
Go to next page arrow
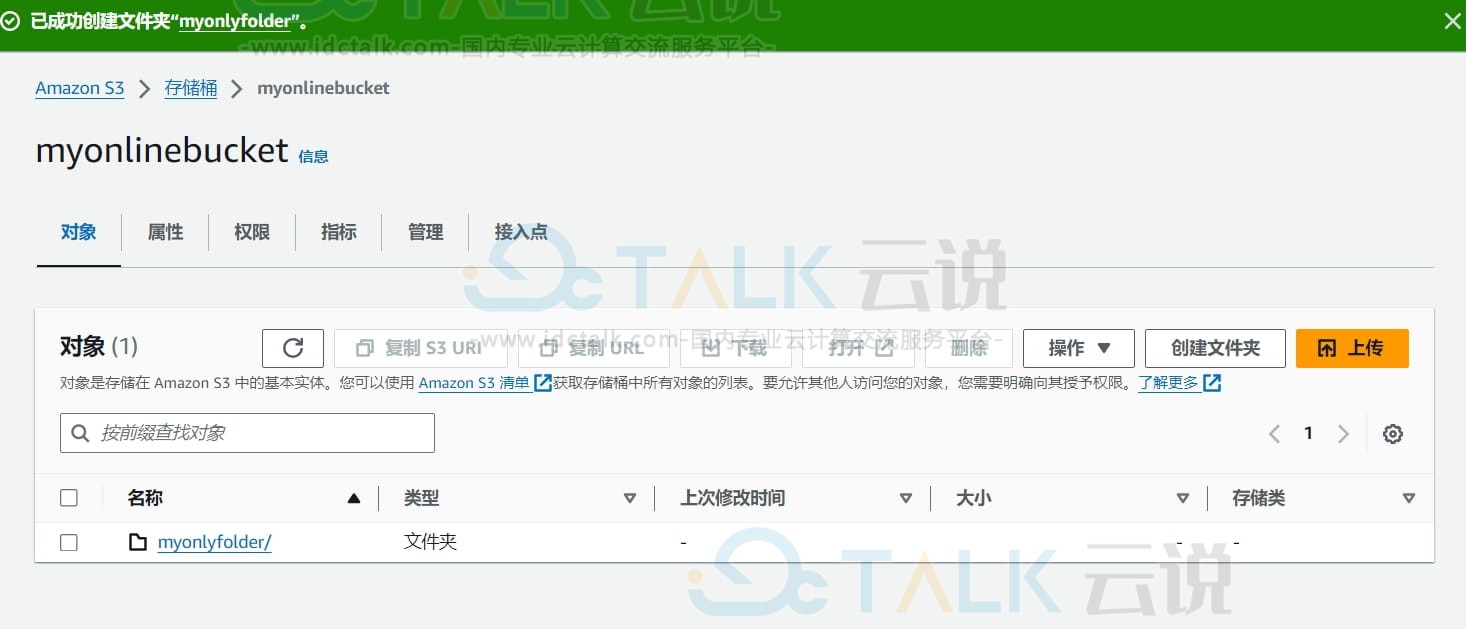1343,434
